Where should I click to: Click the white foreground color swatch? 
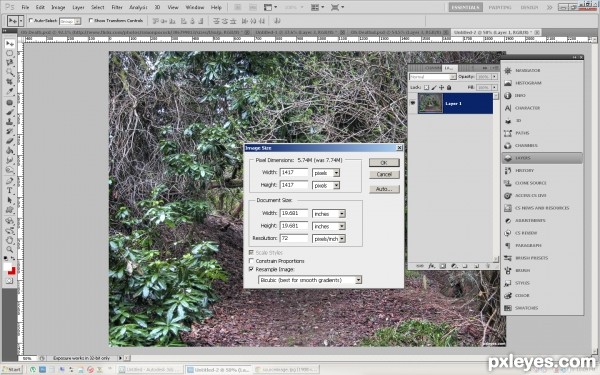pos(8,267)
